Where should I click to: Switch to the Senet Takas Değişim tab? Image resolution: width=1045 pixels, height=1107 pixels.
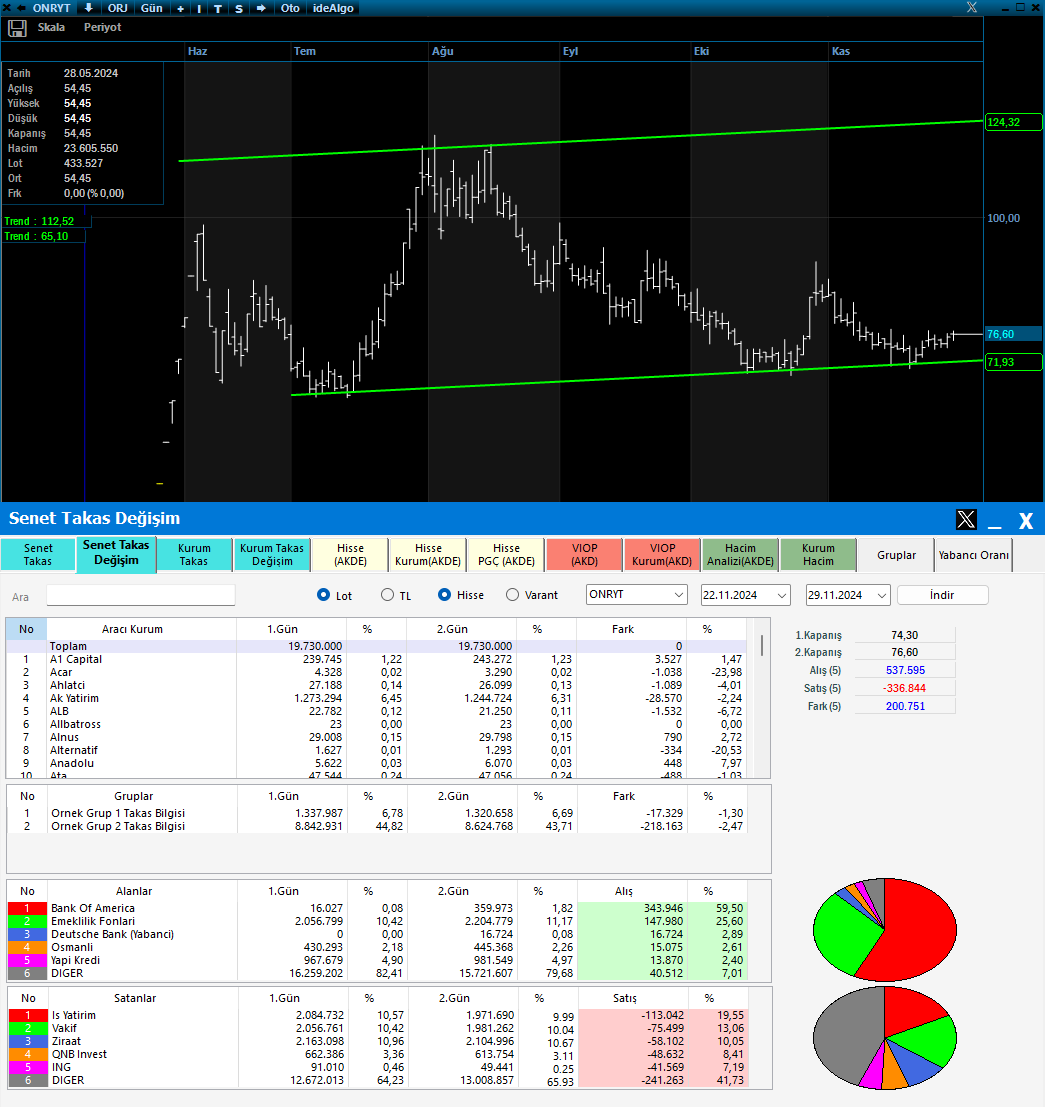tap(116, 553)
